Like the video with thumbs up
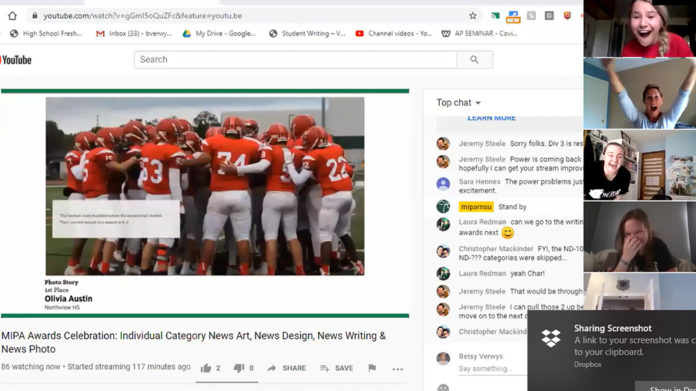Viewport: 696px width, 391px height. click(x=206, y=368)
